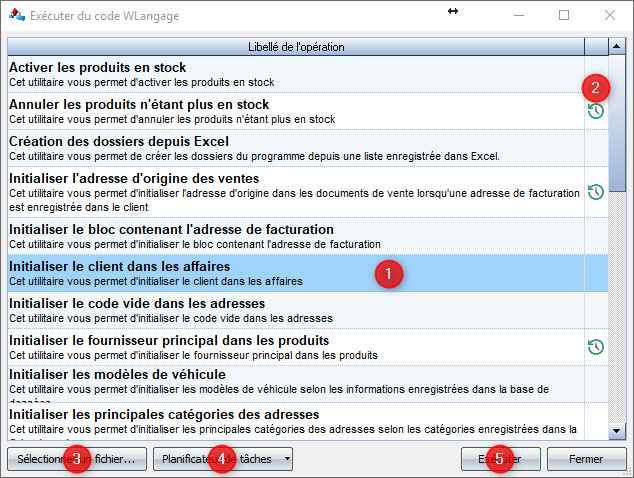This screenshot has width=634, height=478.
Task: Minimize the dialog window
Action: 518,16
